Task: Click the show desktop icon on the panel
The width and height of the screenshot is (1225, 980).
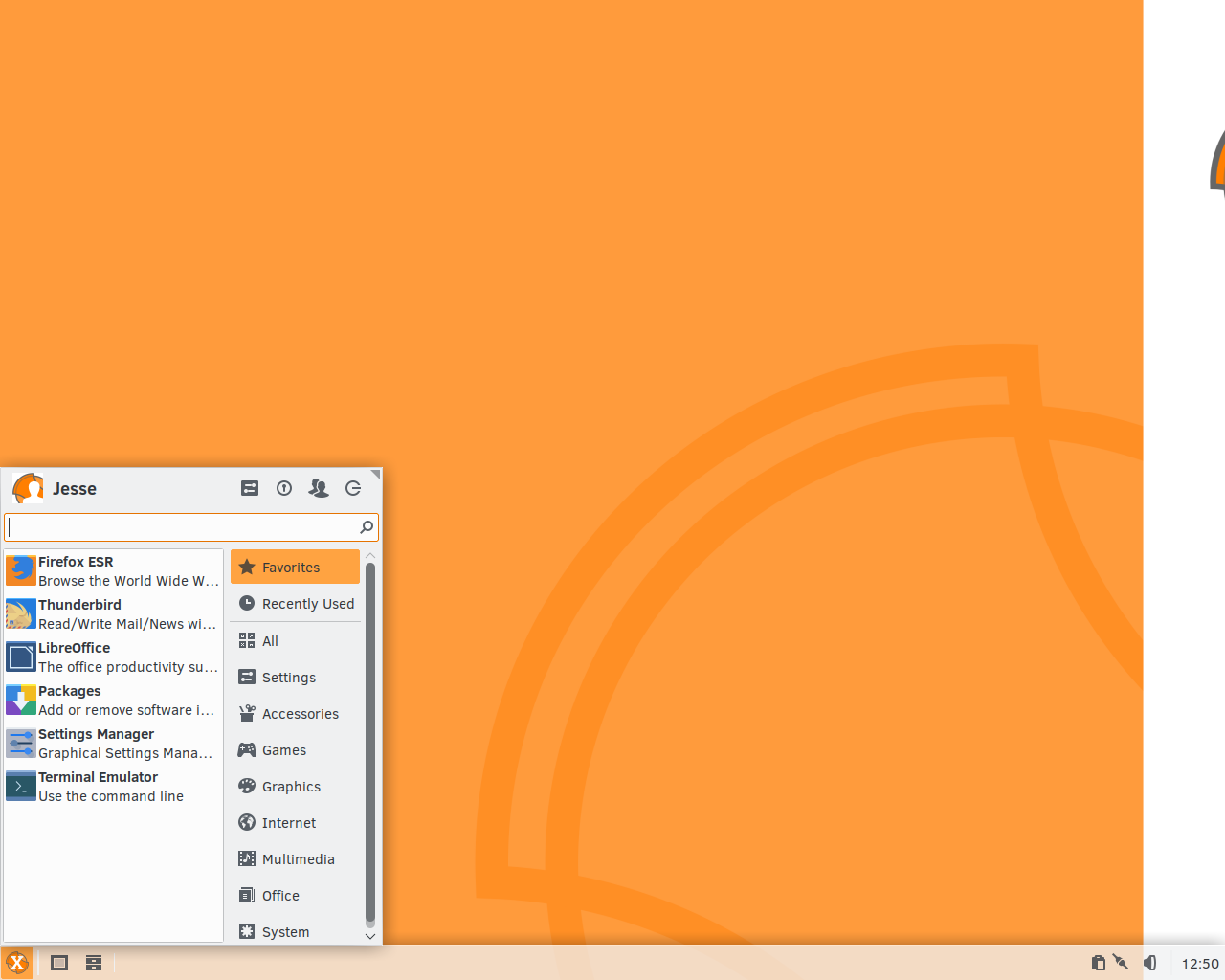Action: (x=59, y=963)
